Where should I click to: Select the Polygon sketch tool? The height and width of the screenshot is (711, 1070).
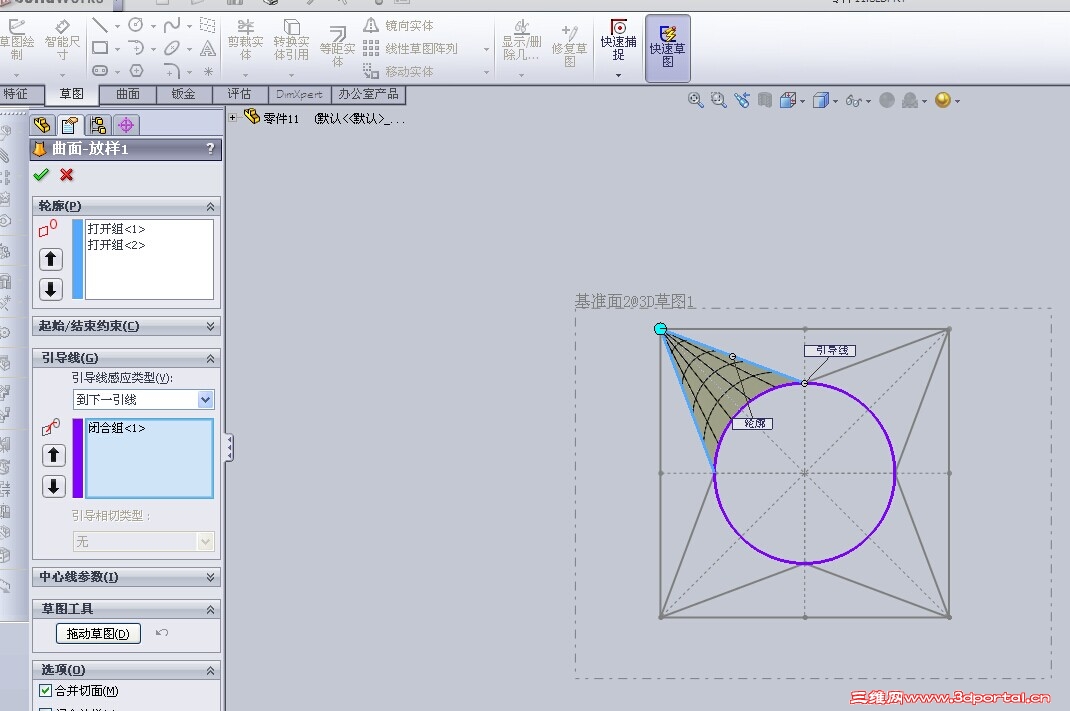click(136, 70)
